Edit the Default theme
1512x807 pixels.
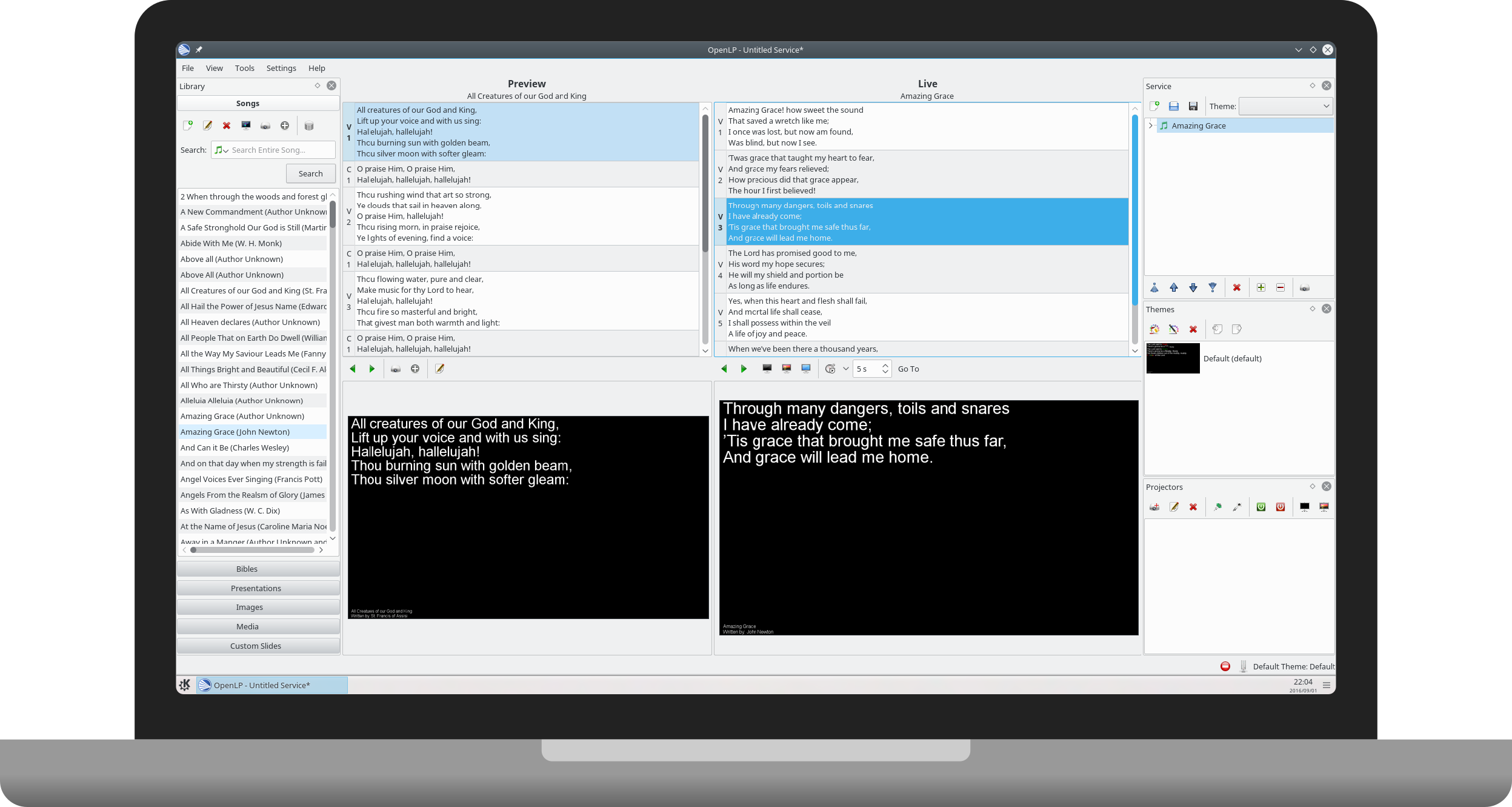(x=1173, y=329)
